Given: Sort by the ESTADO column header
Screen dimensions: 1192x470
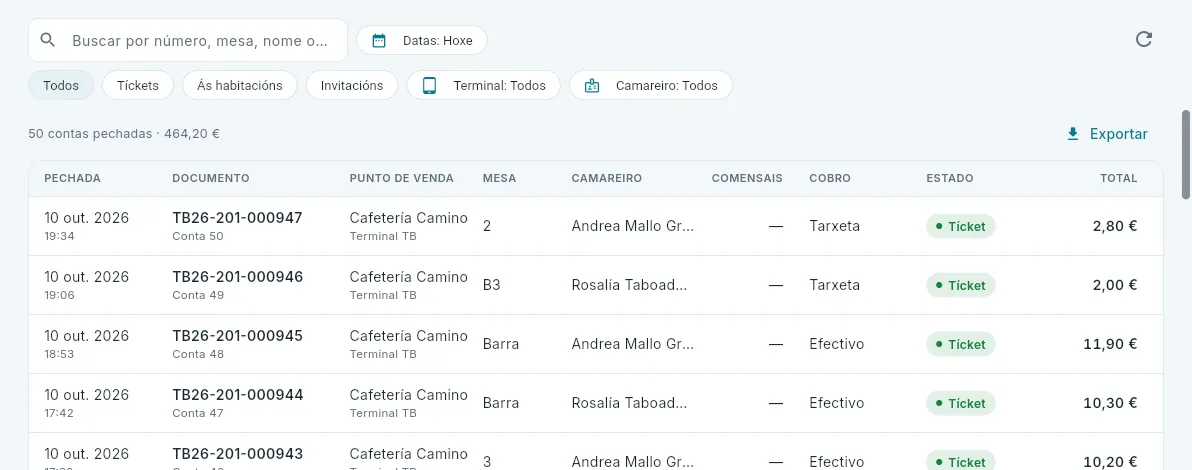Looking at the screenshot, I should 949,178.
